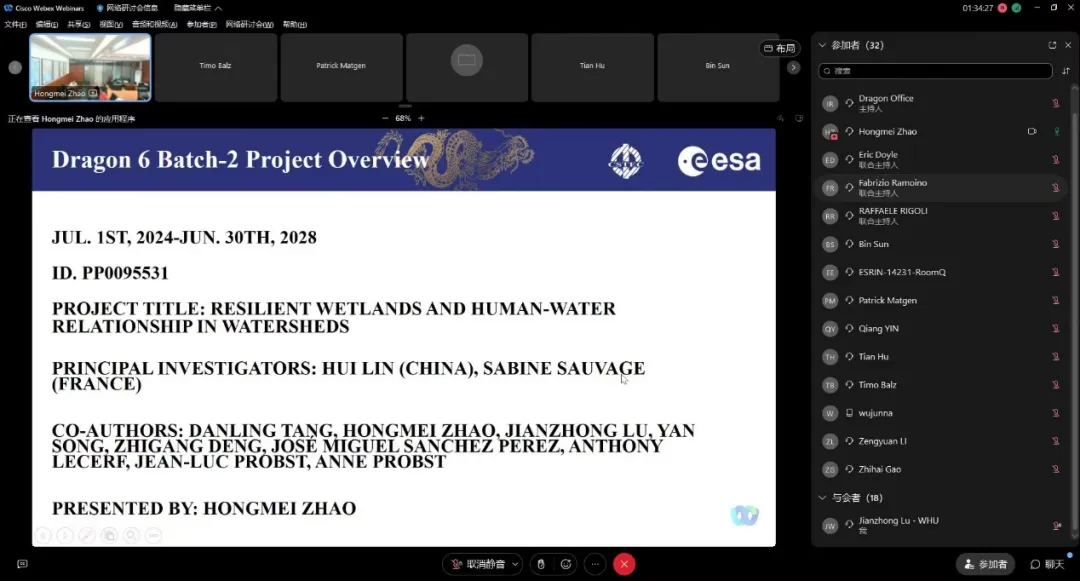Open the more options ellipsis button
This screenshot has height=581, width=1080.
pos(595,564)
